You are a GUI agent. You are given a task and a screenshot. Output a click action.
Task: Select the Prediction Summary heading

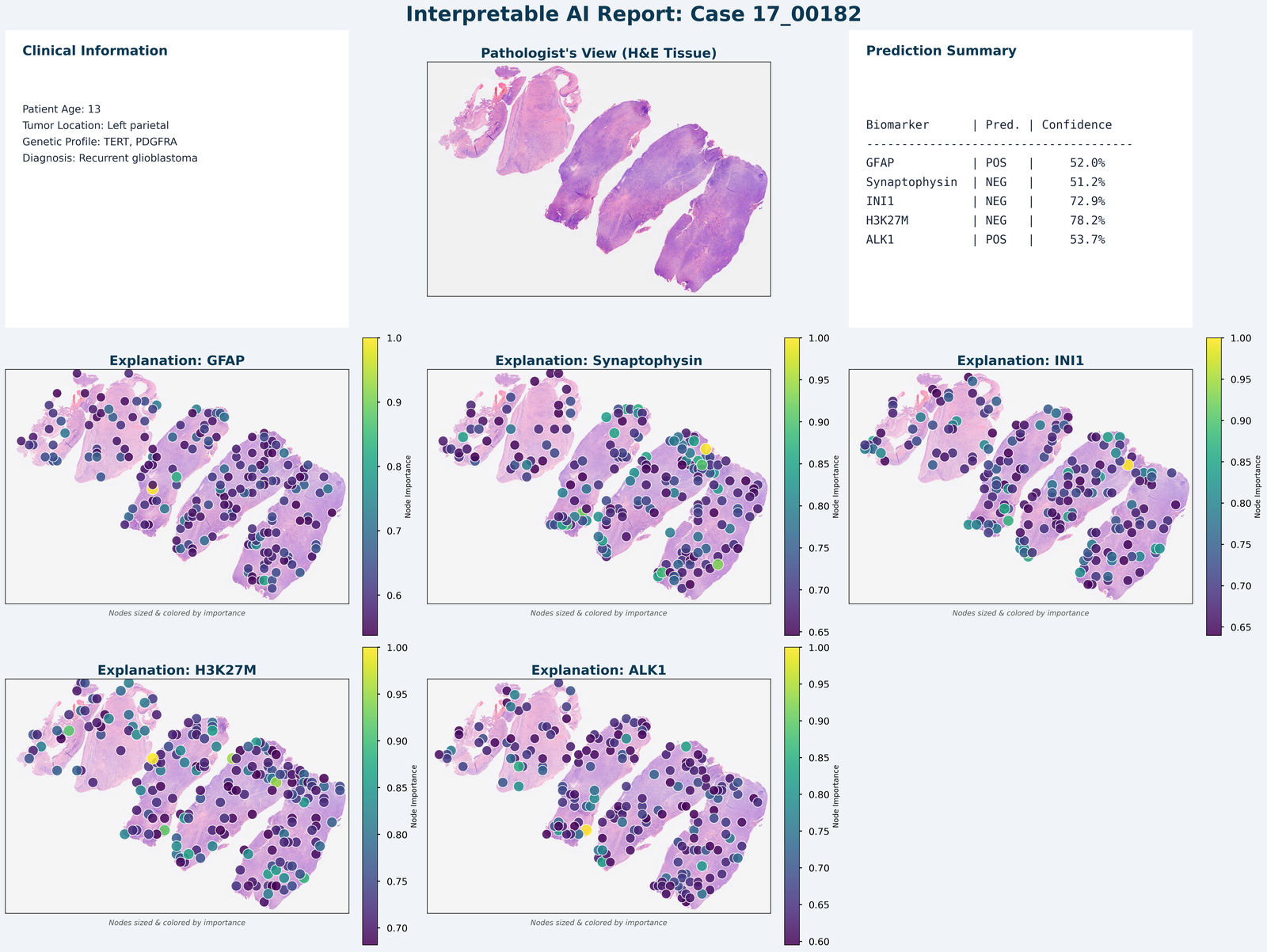[942, 51]
